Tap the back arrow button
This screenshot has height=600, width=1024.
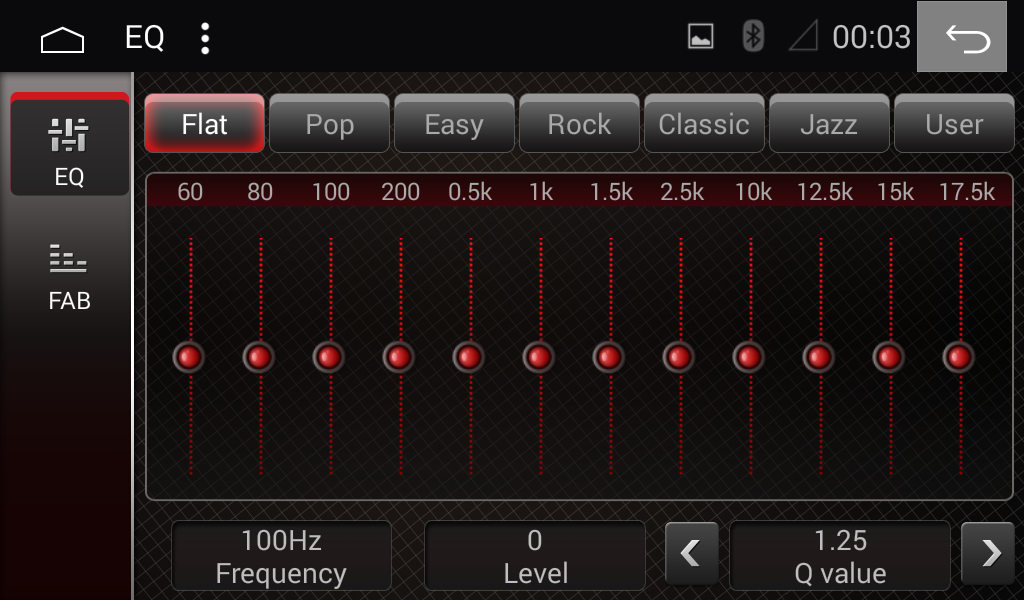point(962,37)
